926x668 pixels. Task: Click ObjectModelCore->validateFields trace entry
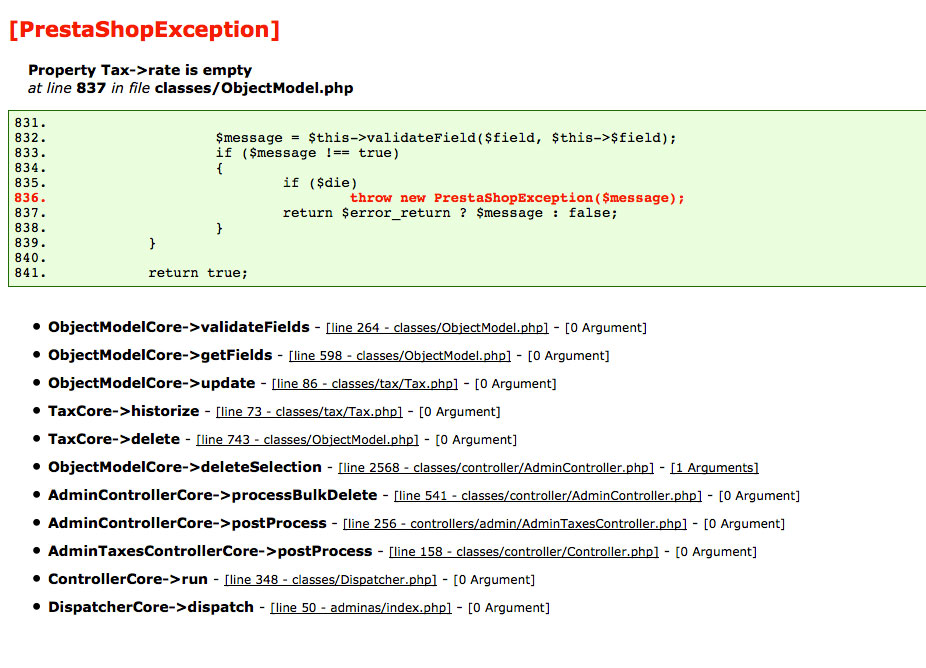[179, 327]
